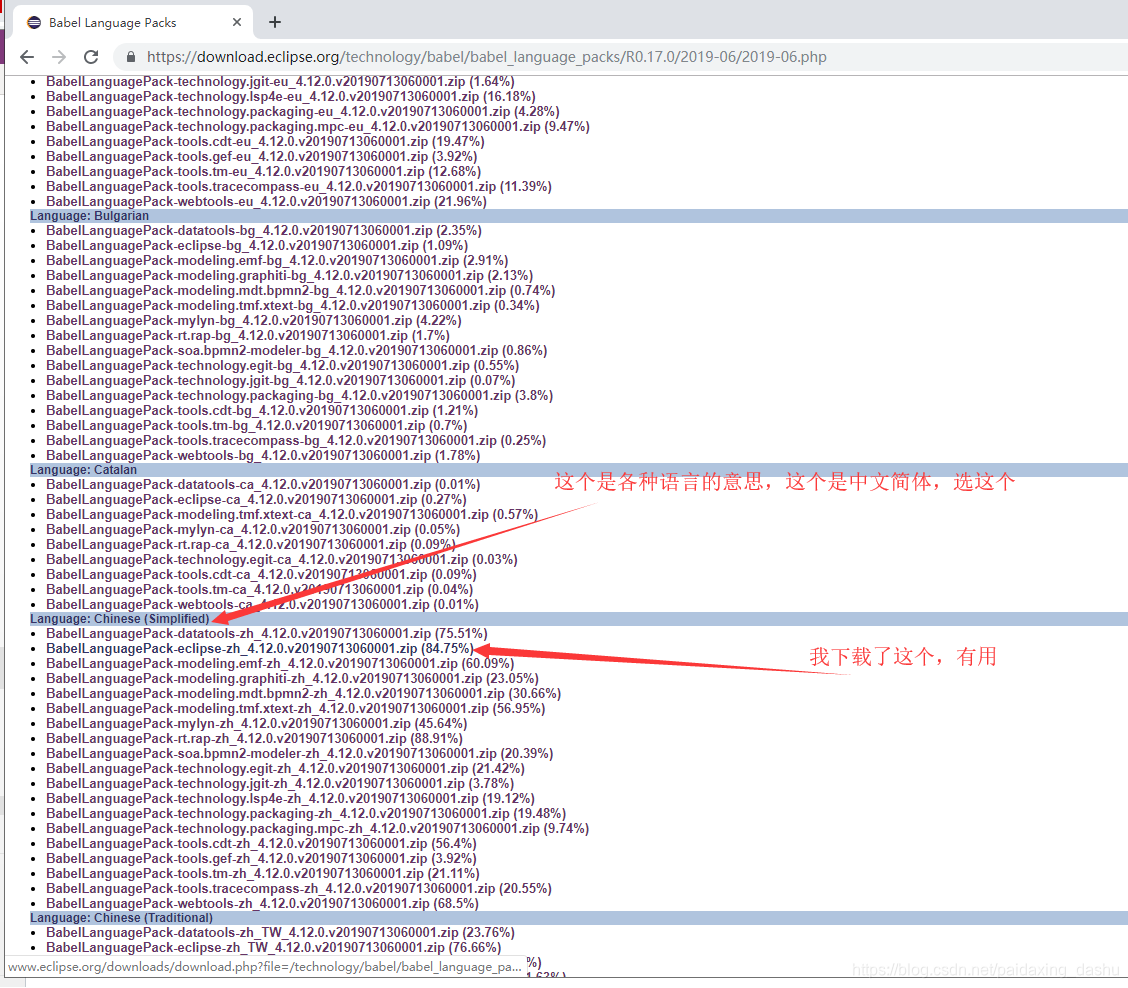The image size is (1128, 988).
Task: Open BabelLanguagePack-modeling.mdt.bpmn2-zh zip link
Action: (x=304, y=694)
